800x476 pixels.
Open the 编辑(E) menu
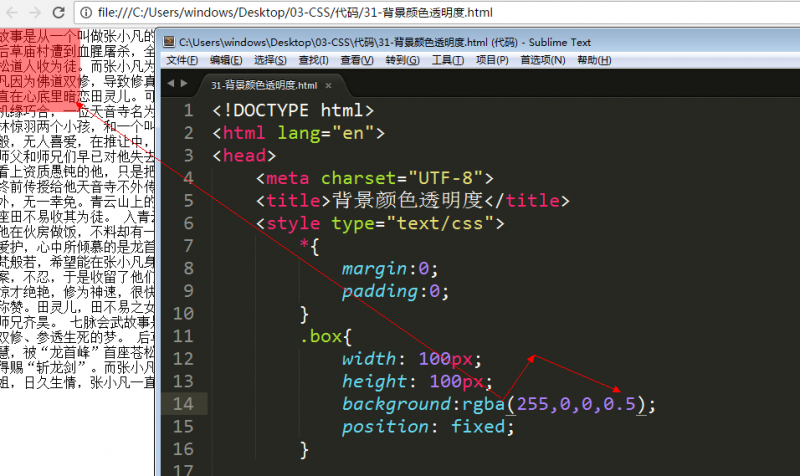pyautogui.click(x=223, y=60)
